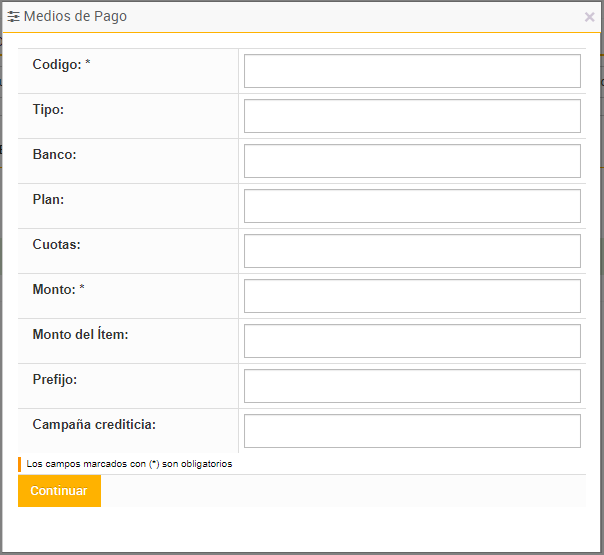
Task: Click into the Plan field
Action: click(x=412, y=206)
